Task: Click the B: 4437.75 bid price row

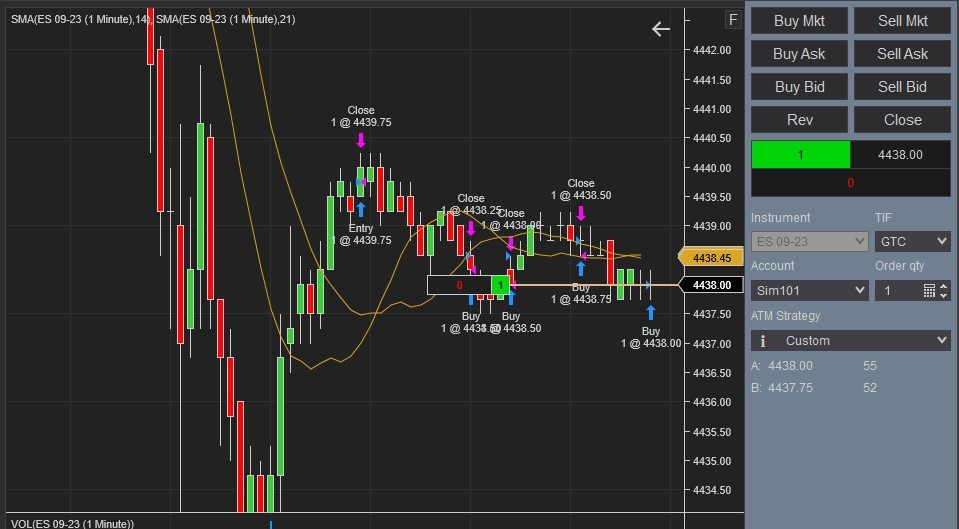Action: [x=814, y=388]
